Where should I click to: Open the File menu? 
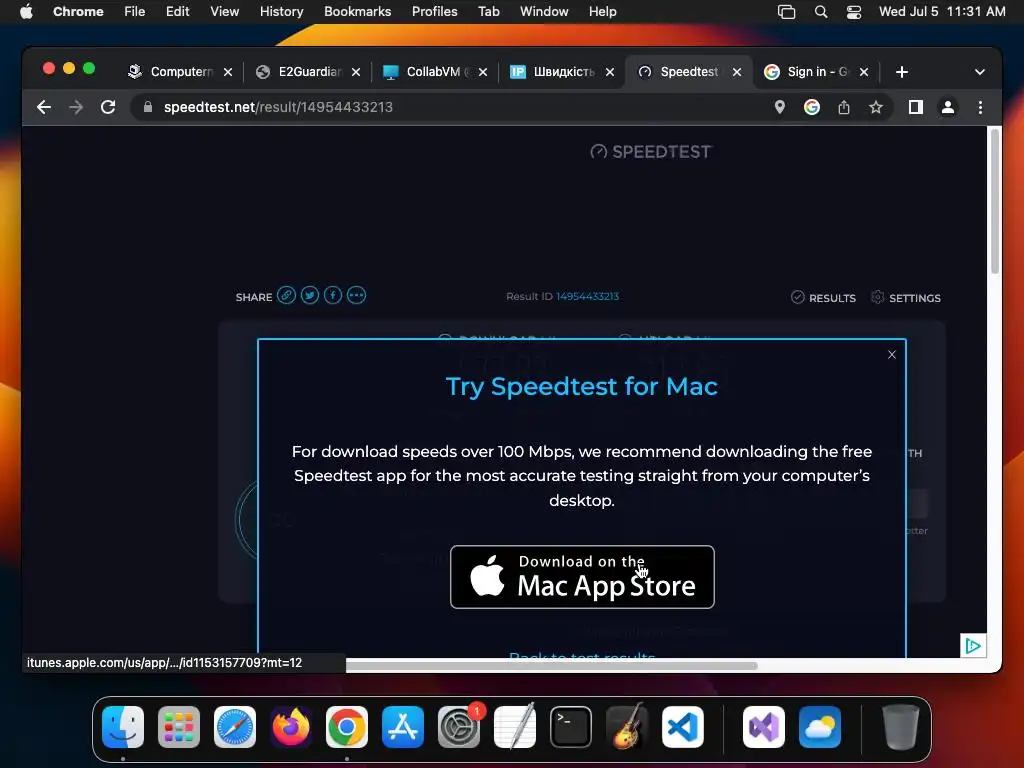tap(135, 12)
